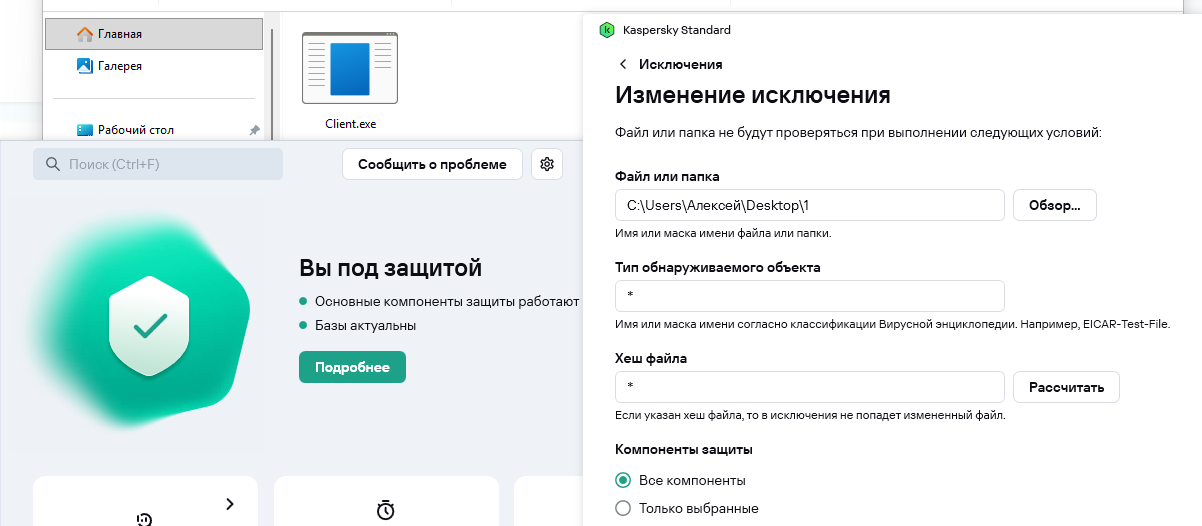Click the Поиск (Ctrl+F) search box
The height and width of the screenshot is (526, 1202).
coord(158,164)
